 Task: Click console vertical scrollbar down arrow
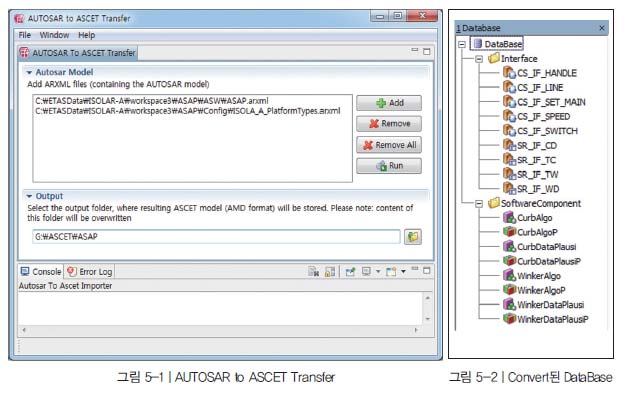pos(428,319)
